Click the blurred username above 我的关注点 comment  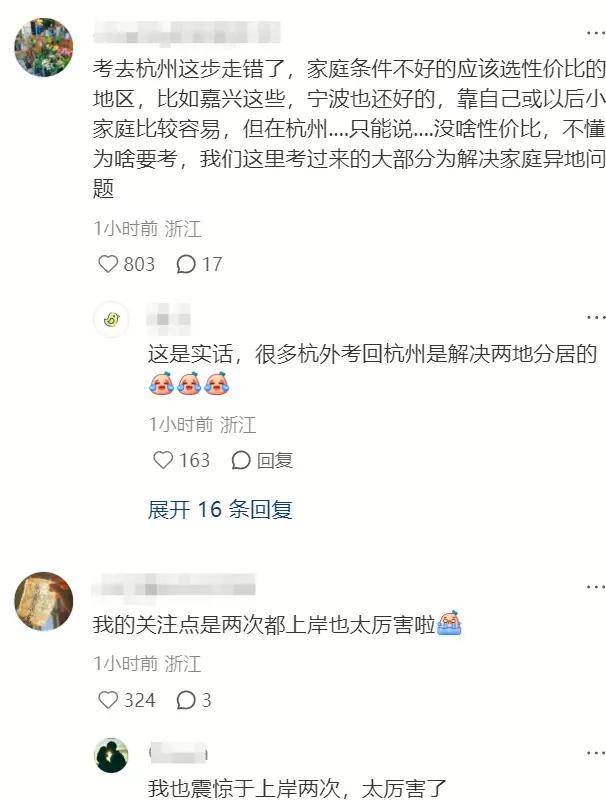pyautogui.click(x=173, y=587)
